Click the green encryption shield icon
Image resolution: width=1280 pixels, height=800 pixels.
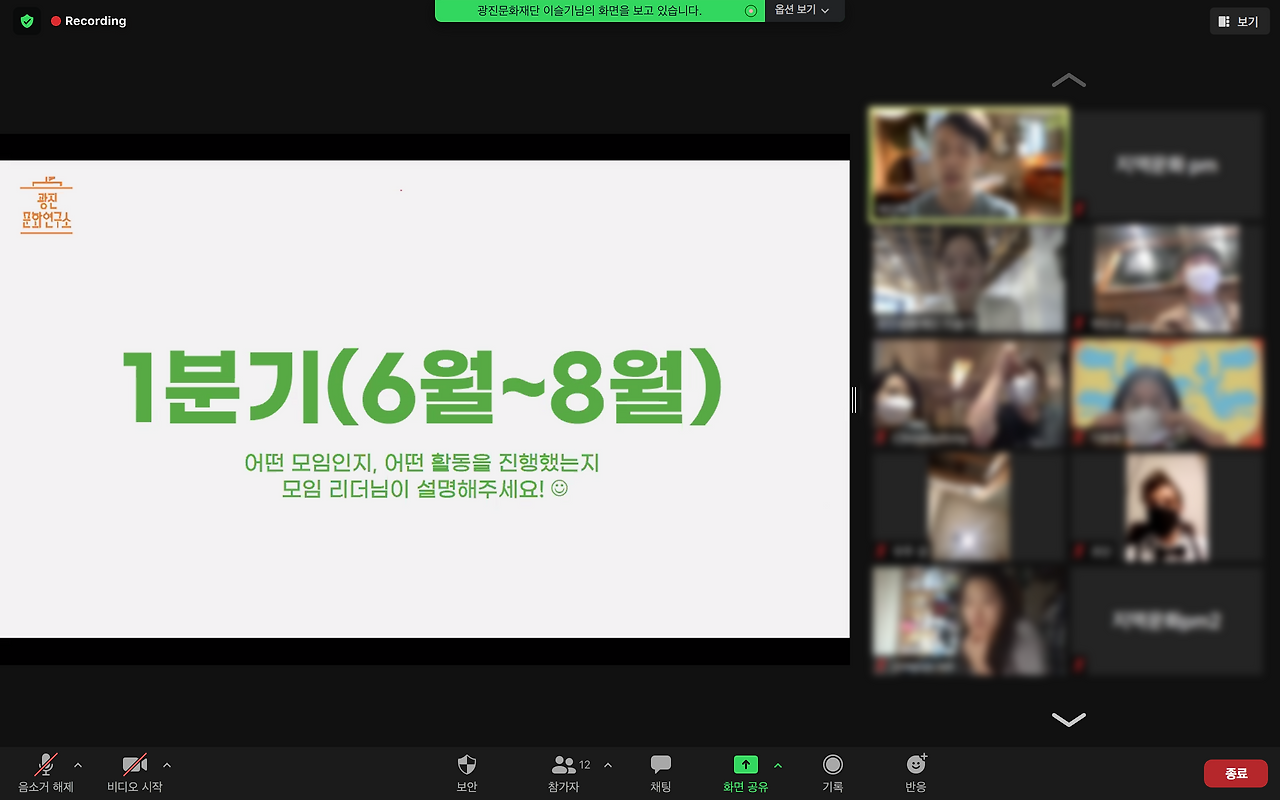click(27, 21)
